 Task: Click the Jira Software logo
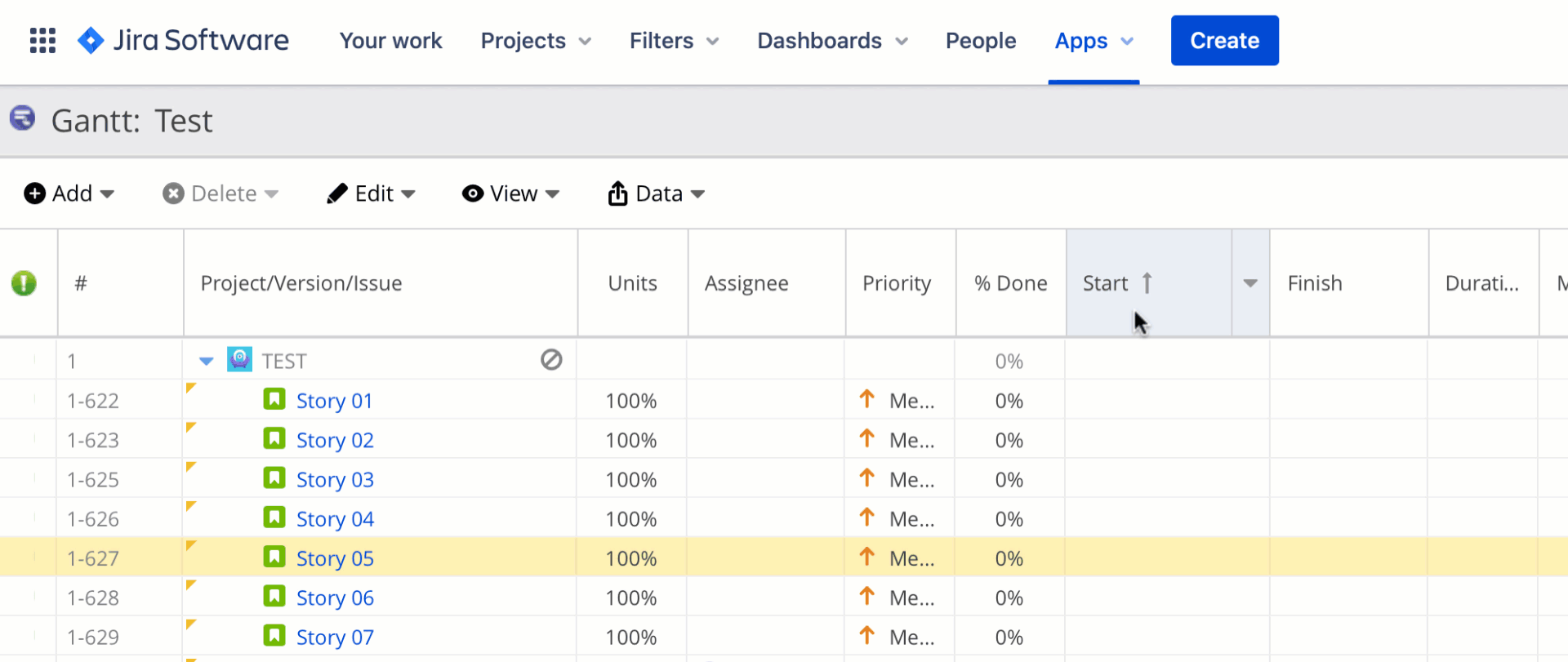[x=183, y=40]
